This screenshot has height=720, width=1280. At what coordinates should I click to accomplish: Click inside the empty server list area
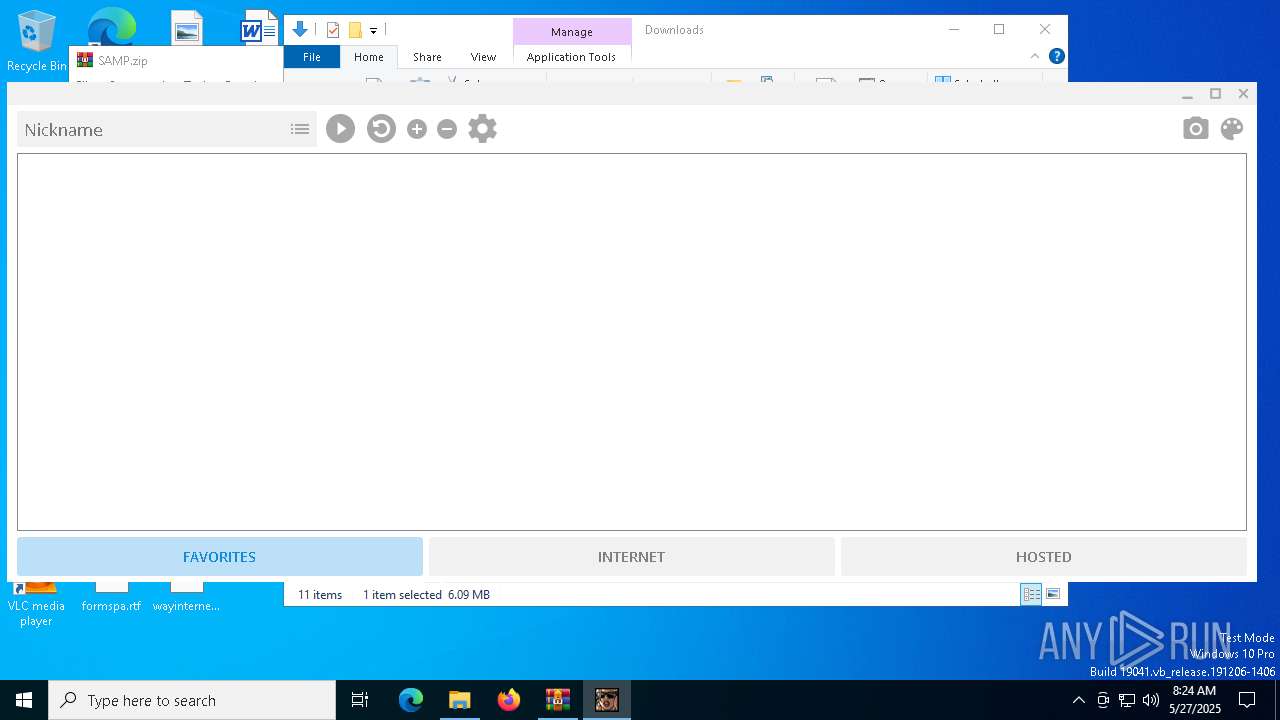click(x=632, y=342)
